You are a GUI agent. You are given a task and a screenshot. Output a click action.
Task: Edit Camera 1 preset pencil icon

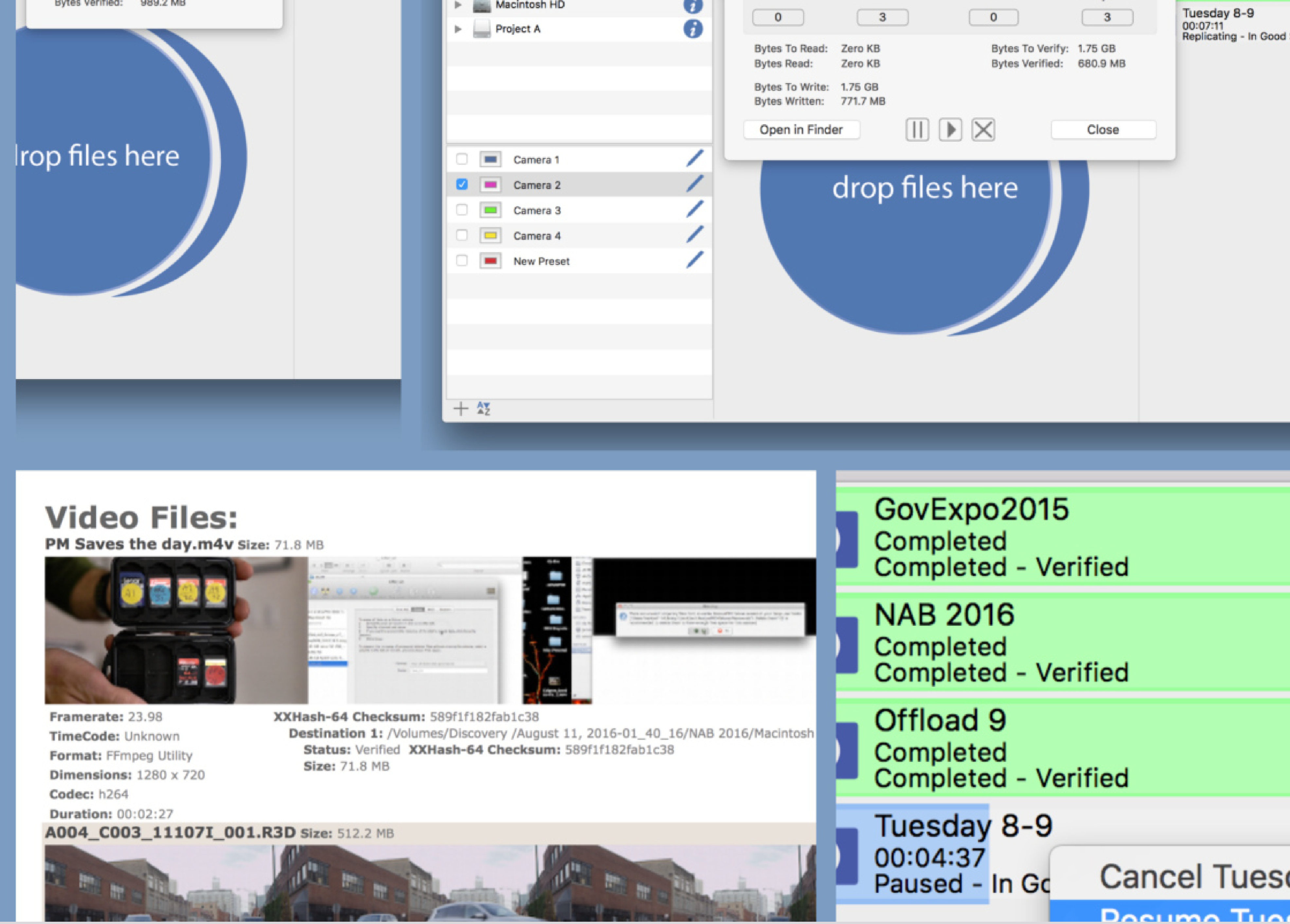[694, 159]
